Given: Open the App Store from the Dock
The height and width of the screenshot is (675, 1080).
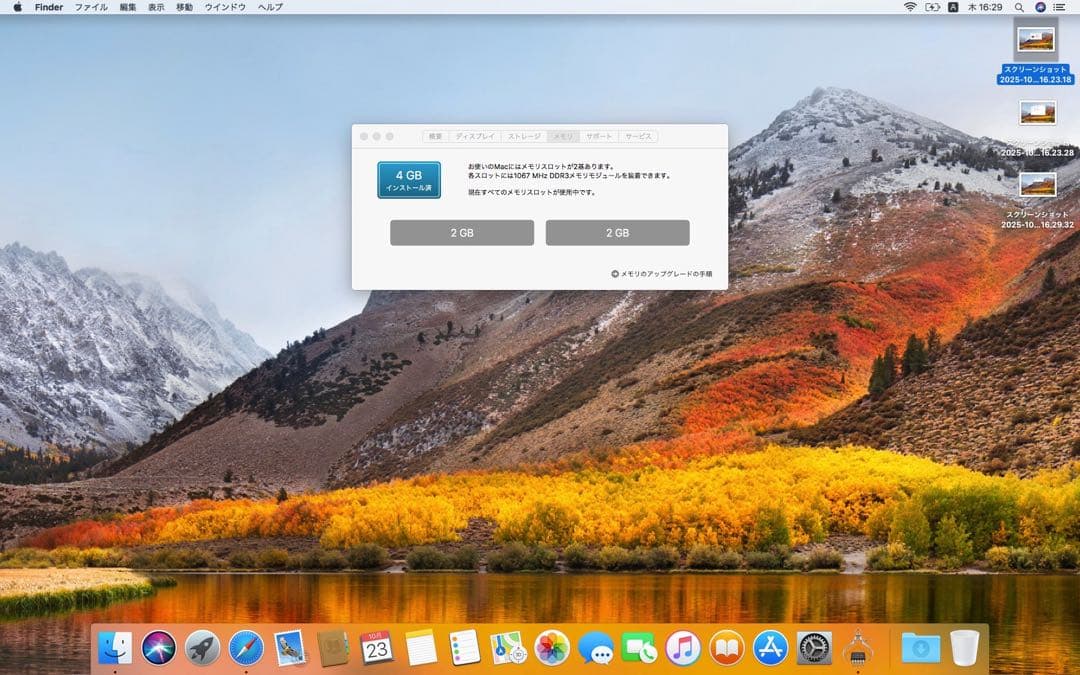Looking at the screenshot, I should pyautogui.click(x=771, y=650).
